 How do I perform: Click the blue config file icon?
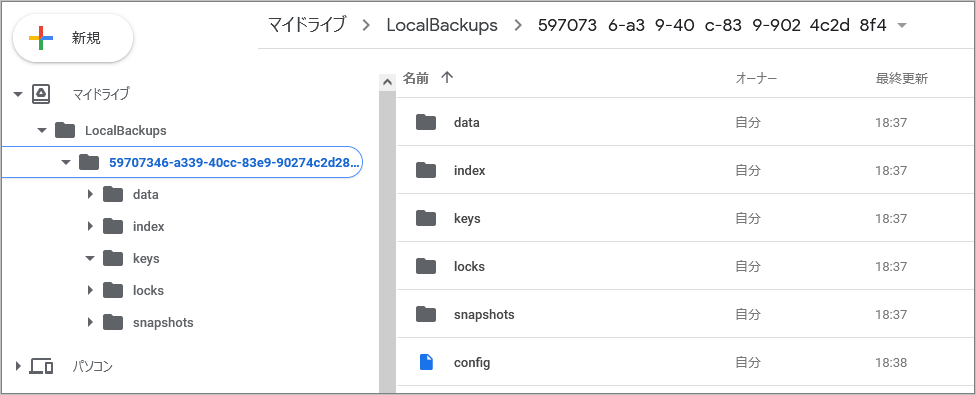pyautogui.click(x=426, y=361)
